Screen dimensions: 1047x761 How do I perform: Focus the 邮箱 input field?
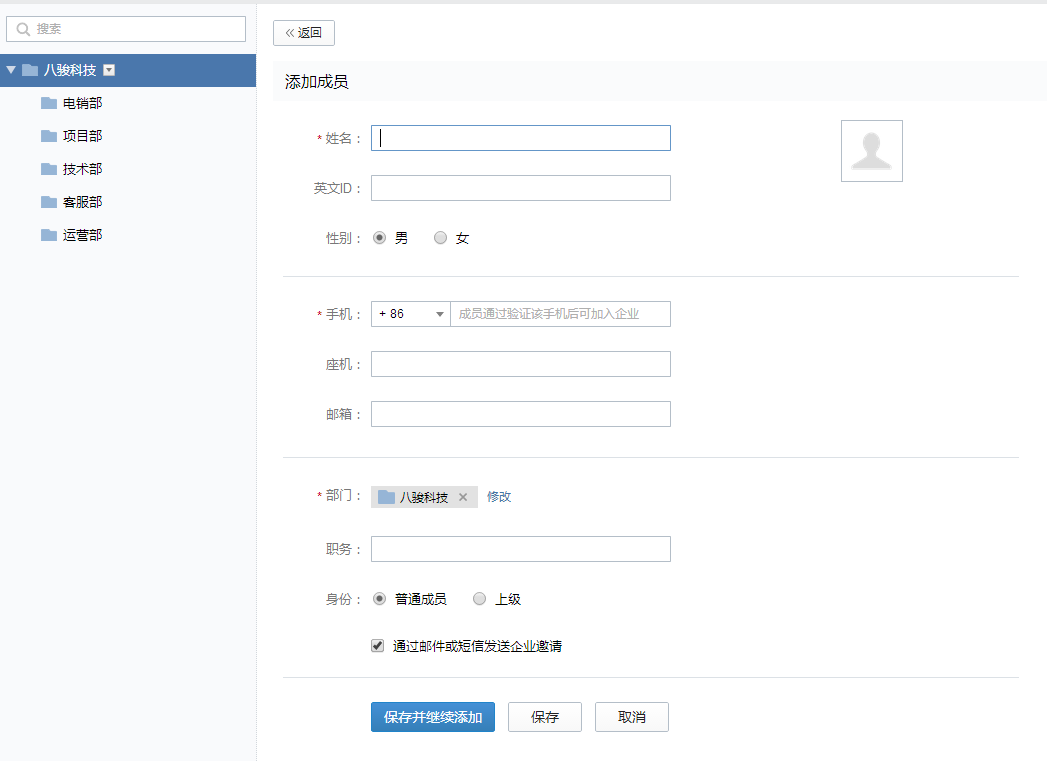[520, 414]
